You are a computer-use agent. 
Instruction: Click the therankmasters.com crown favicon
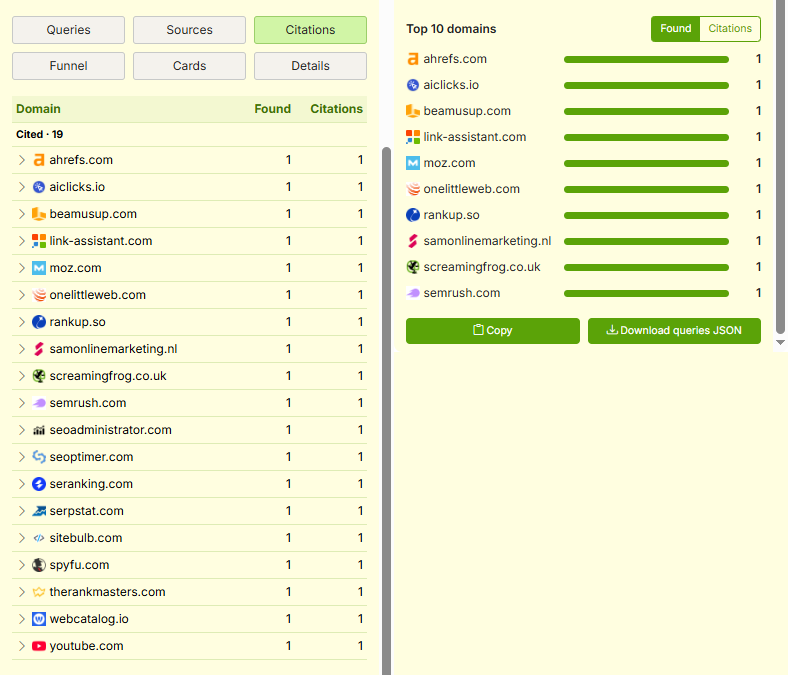tap(39, 592)
